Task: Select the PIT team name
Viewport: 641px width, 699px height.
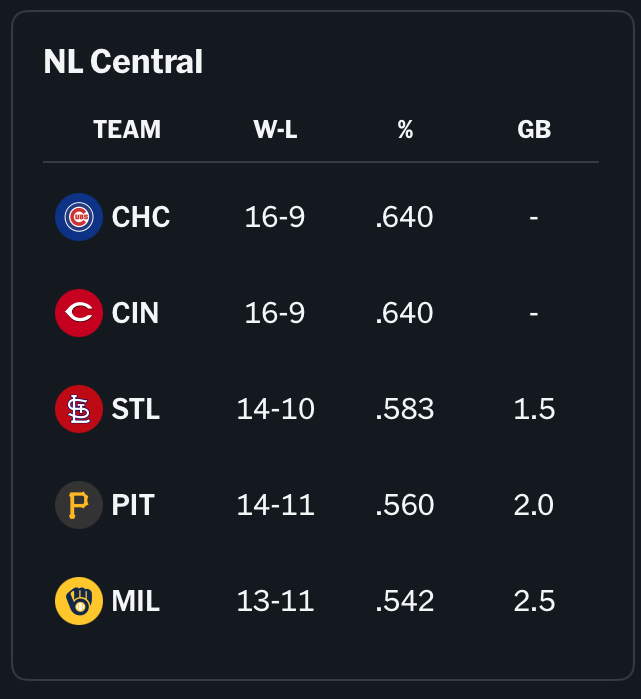Action: 133,505
